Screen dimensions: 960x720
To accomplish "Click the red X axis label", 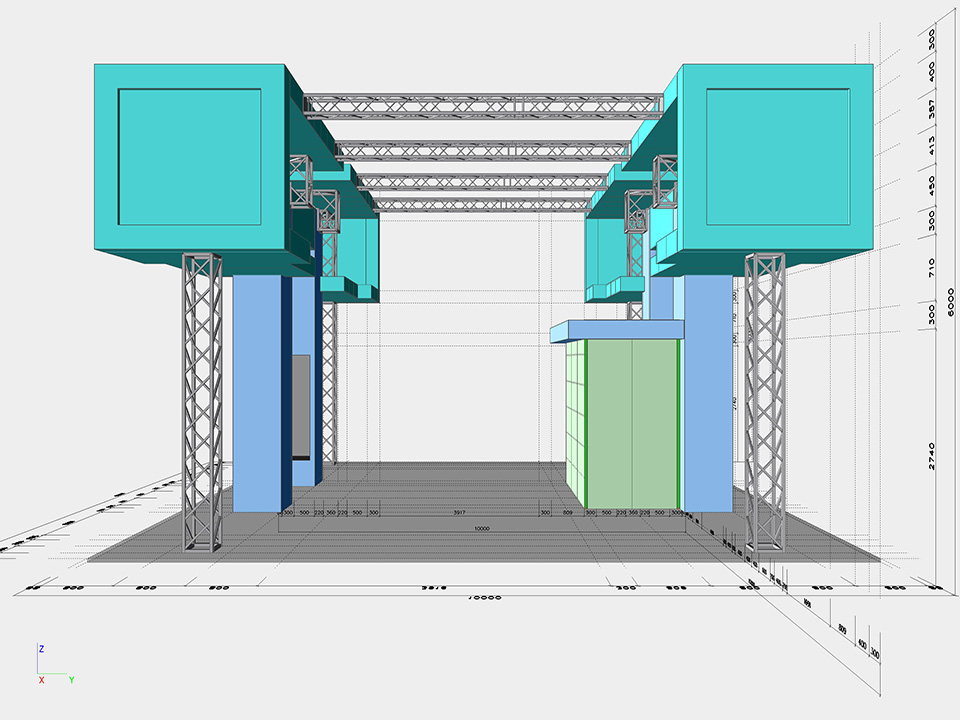I will [x=41, y=680].
